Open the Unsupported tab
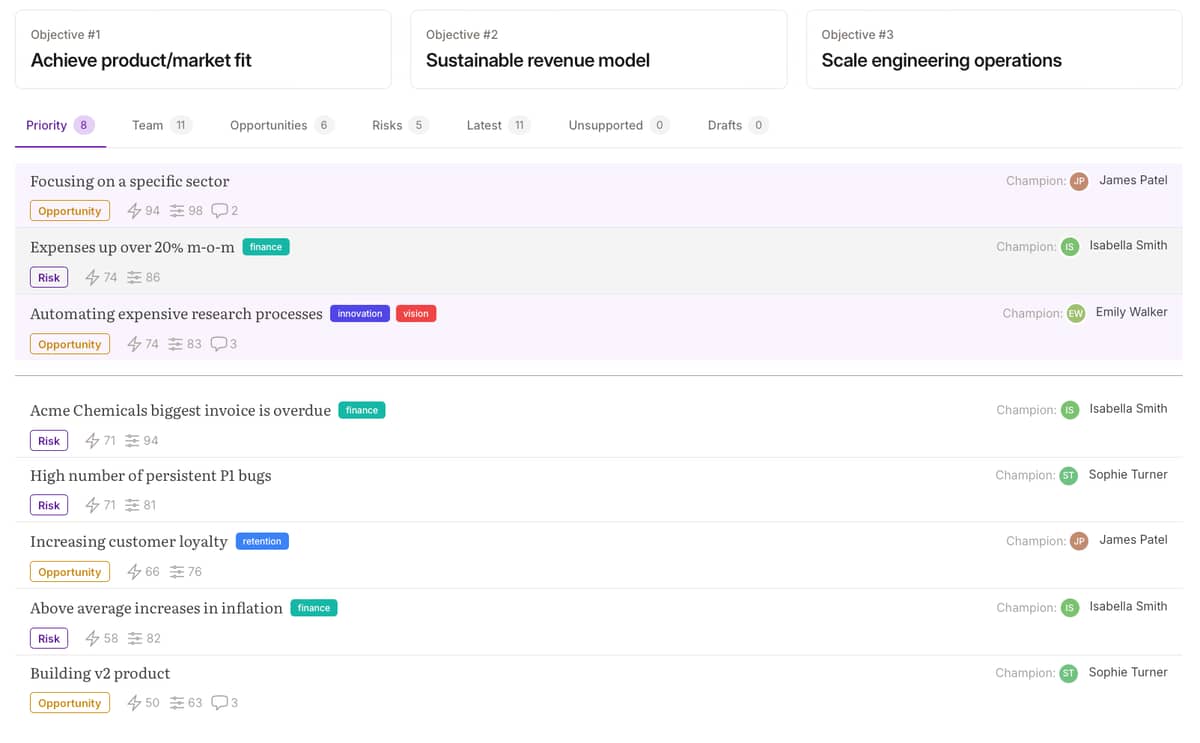Image resolution: width=1200 pixels, height=743 pixels. pyautogui.click(x=618, y=125)
